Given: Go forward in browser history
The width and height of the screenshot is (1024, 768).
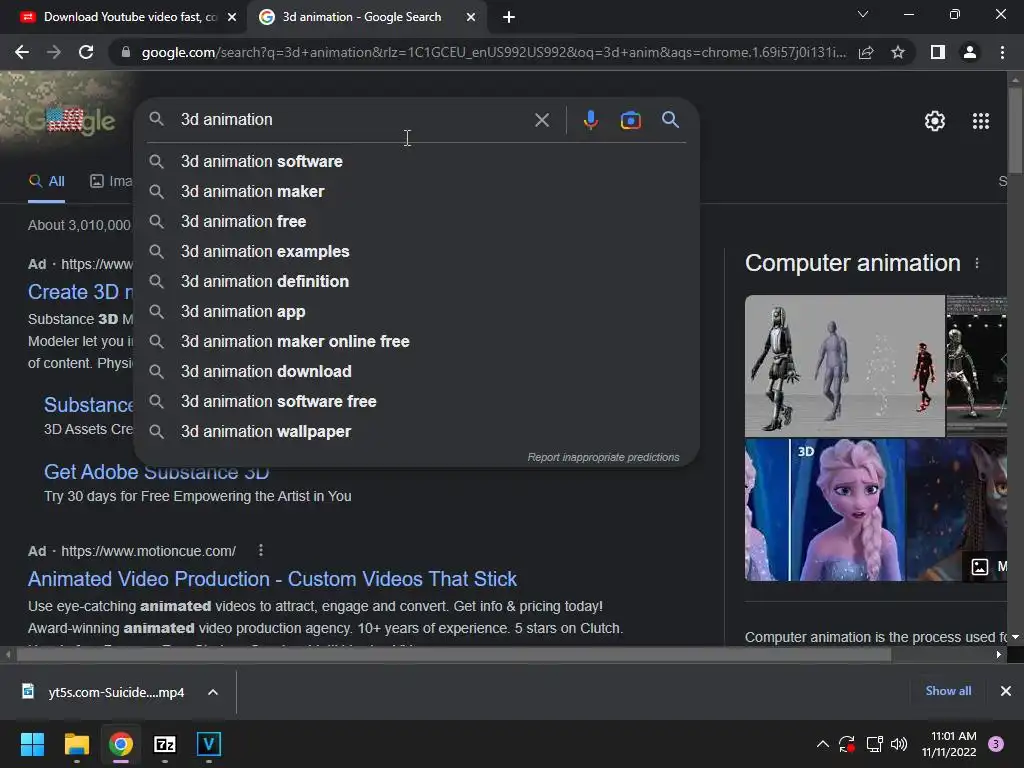Looking at the screenshot, I should (54, 52).
